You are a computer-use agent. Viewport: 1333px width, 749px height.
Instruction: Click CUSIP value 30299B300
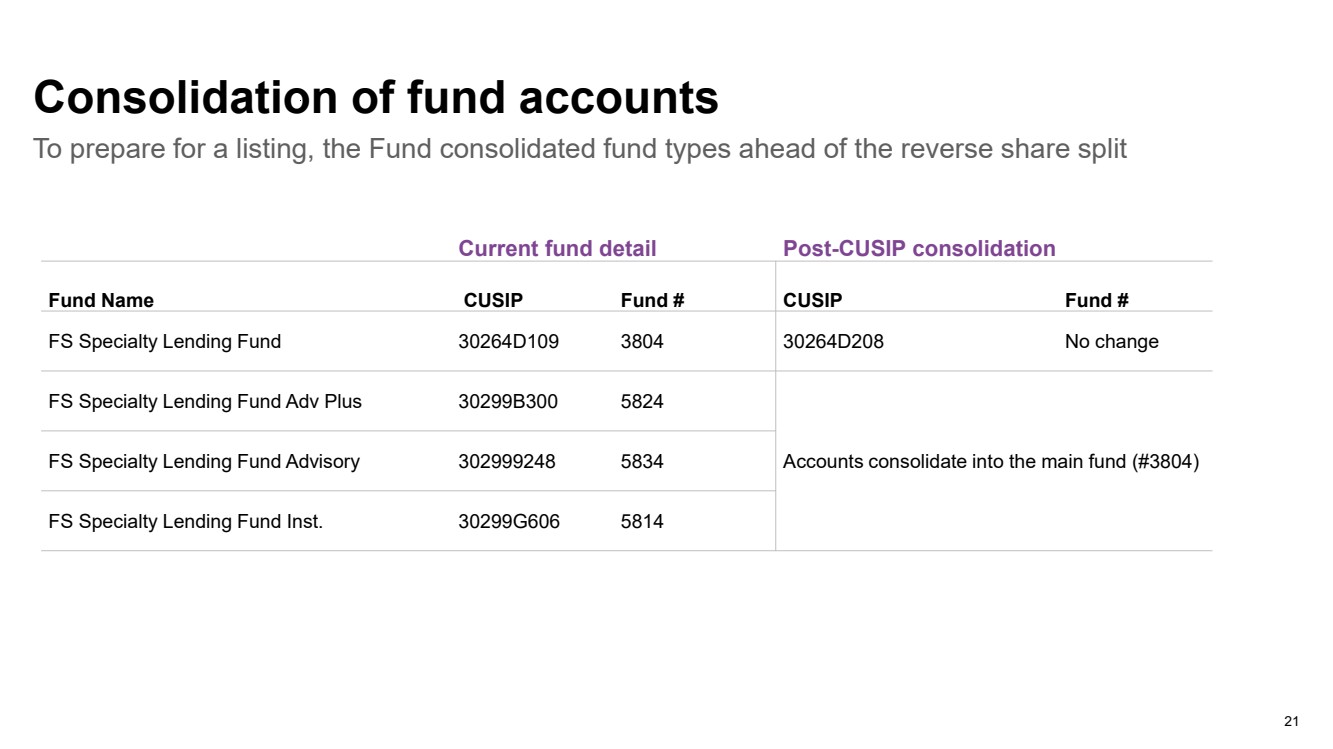point(508,402)
